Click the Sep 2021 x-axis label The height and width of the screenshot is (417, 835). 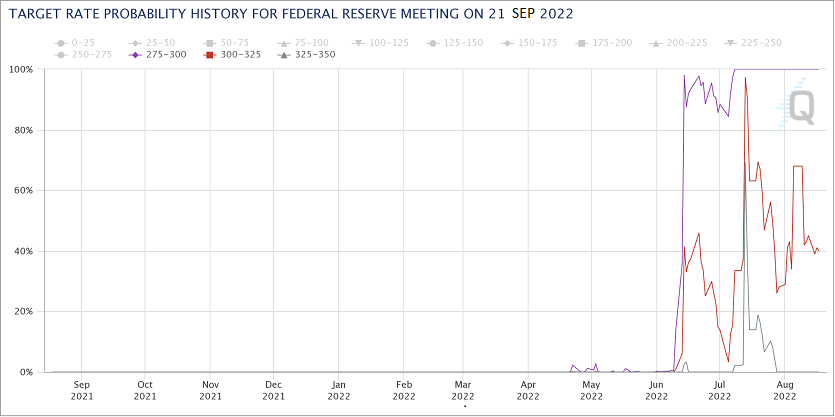pyautogui.click(x=81, y=389)
